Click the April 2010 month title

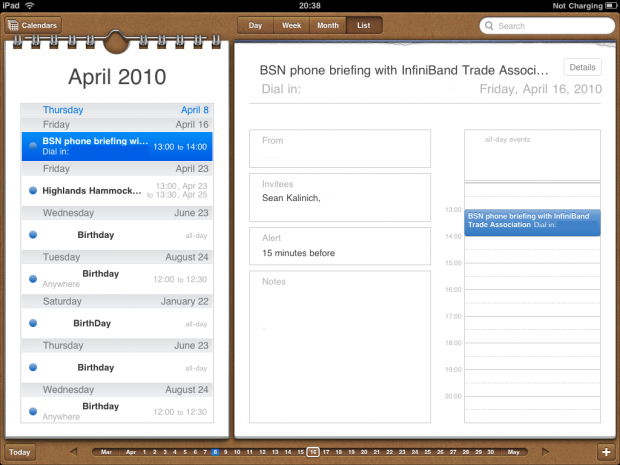117,77
